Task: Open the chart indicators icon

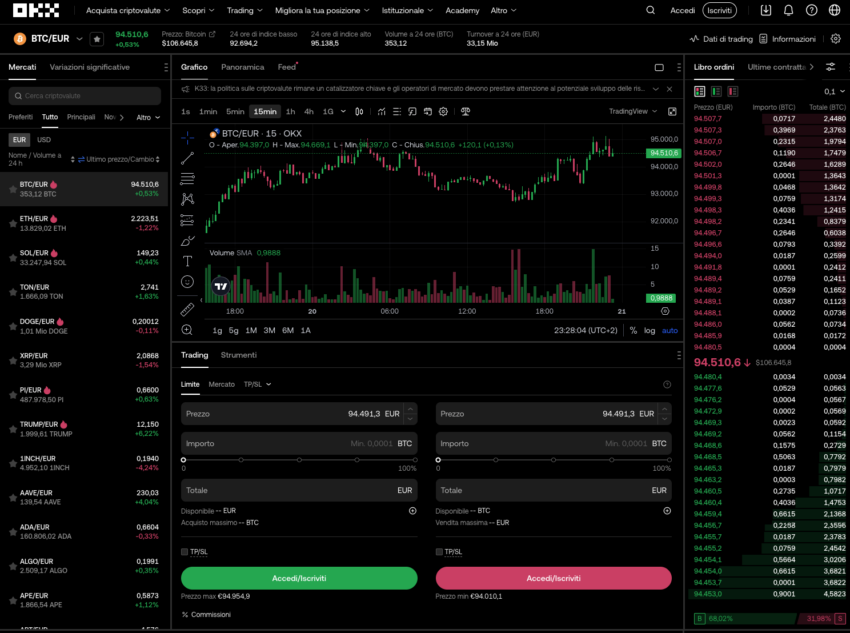Action: 382,112
